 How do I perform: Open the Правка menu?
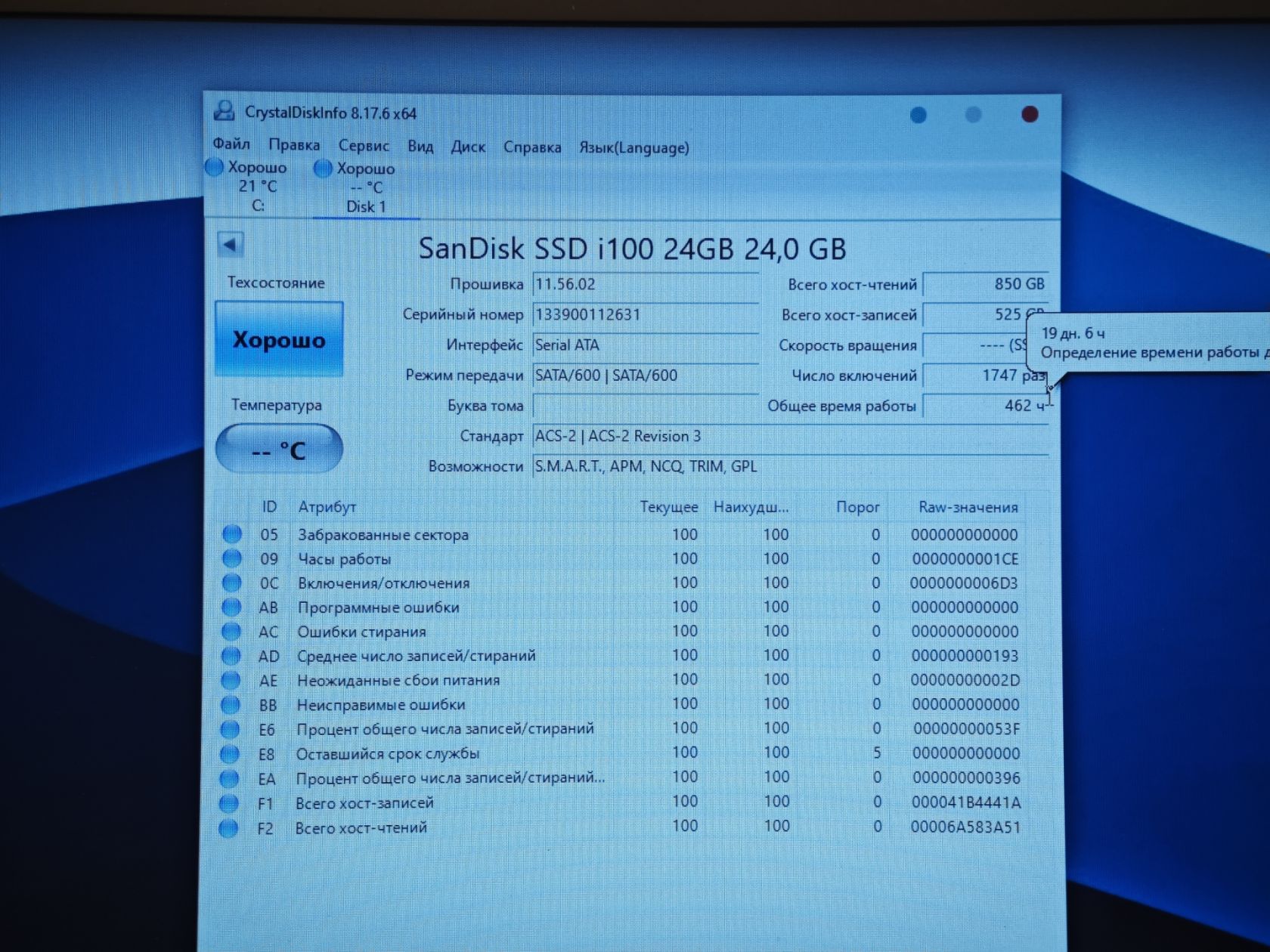[294, 144]
